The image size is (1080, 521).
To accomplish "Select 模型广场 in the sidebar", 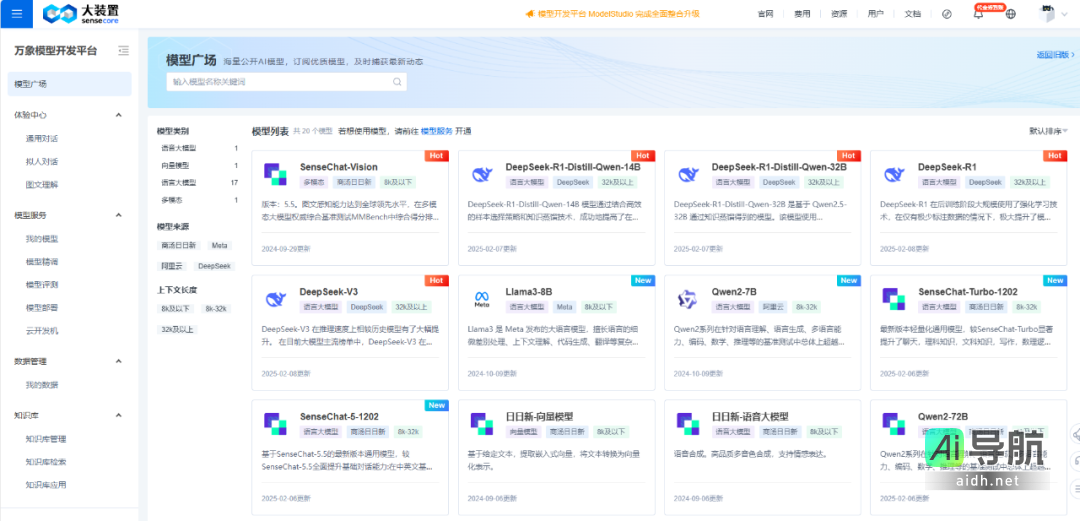I will click(69, 84).
